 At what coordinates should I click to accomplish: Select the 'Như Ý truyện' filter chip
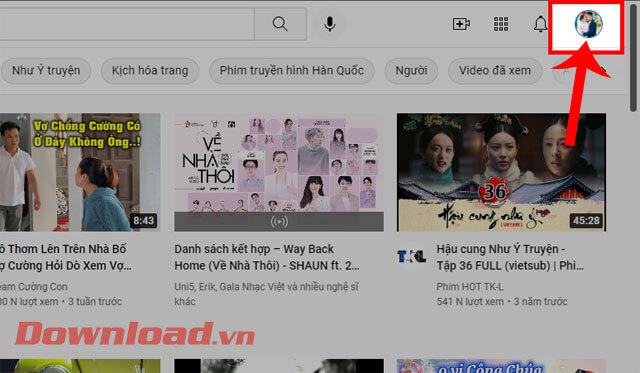pyautogui.click(x=46, y=71)
